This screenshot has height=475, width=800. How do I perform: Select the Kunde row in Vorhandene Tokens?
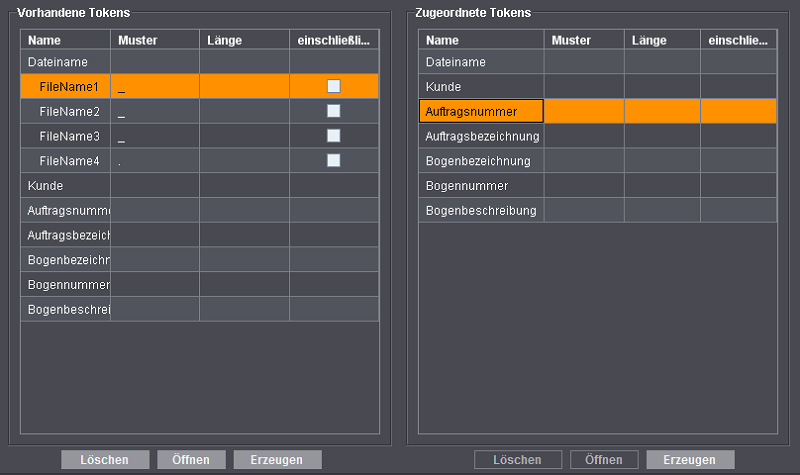coord(46,185)
